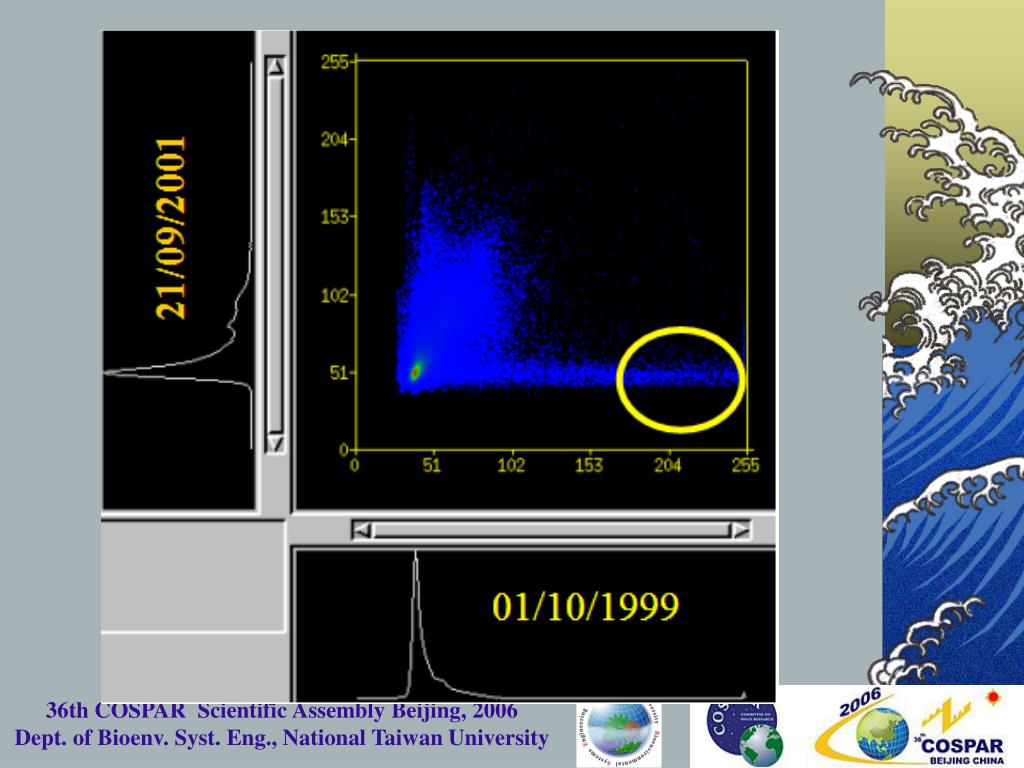Screen dimensions: 1024x768
Task: Click the vertical scrollbar track
Action: 276,255
